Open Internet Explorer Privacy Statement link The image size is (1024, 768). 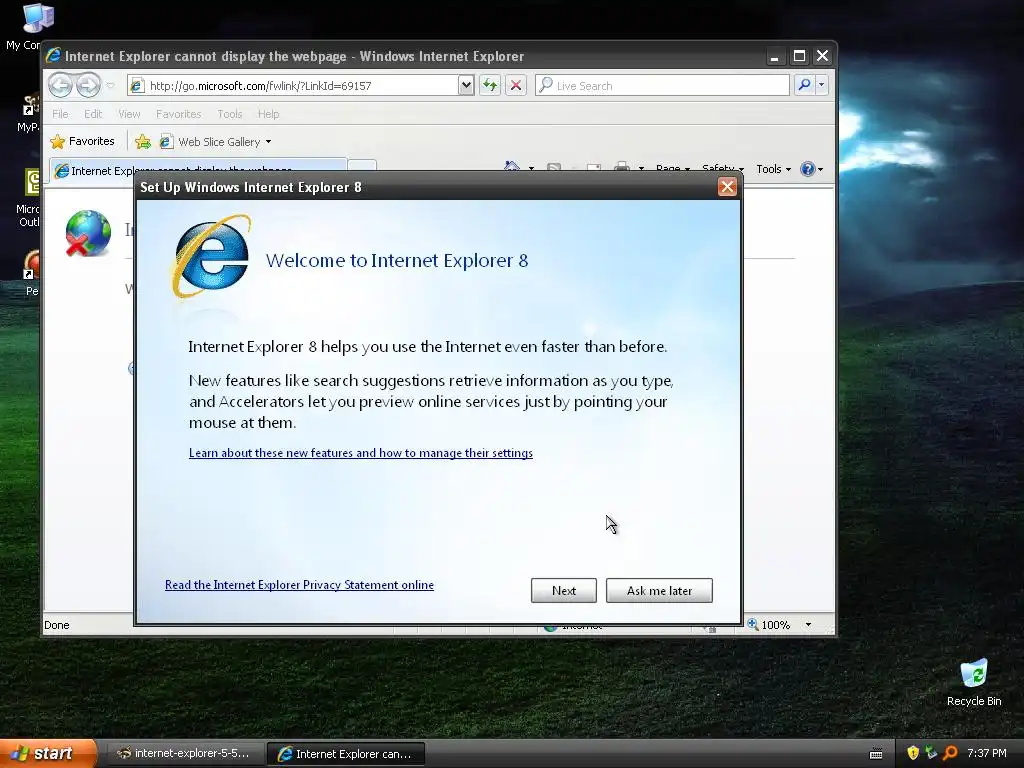coord(299,584)
